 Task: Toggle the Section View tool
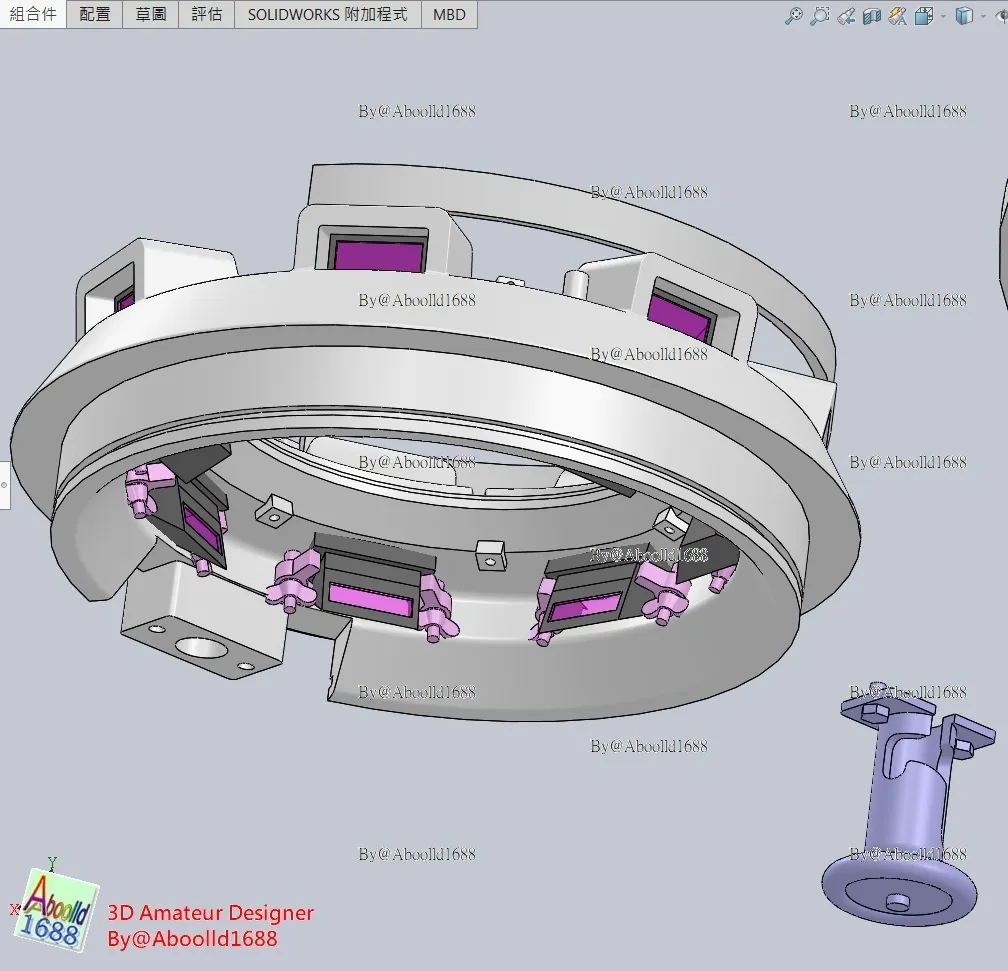point(872,16)
